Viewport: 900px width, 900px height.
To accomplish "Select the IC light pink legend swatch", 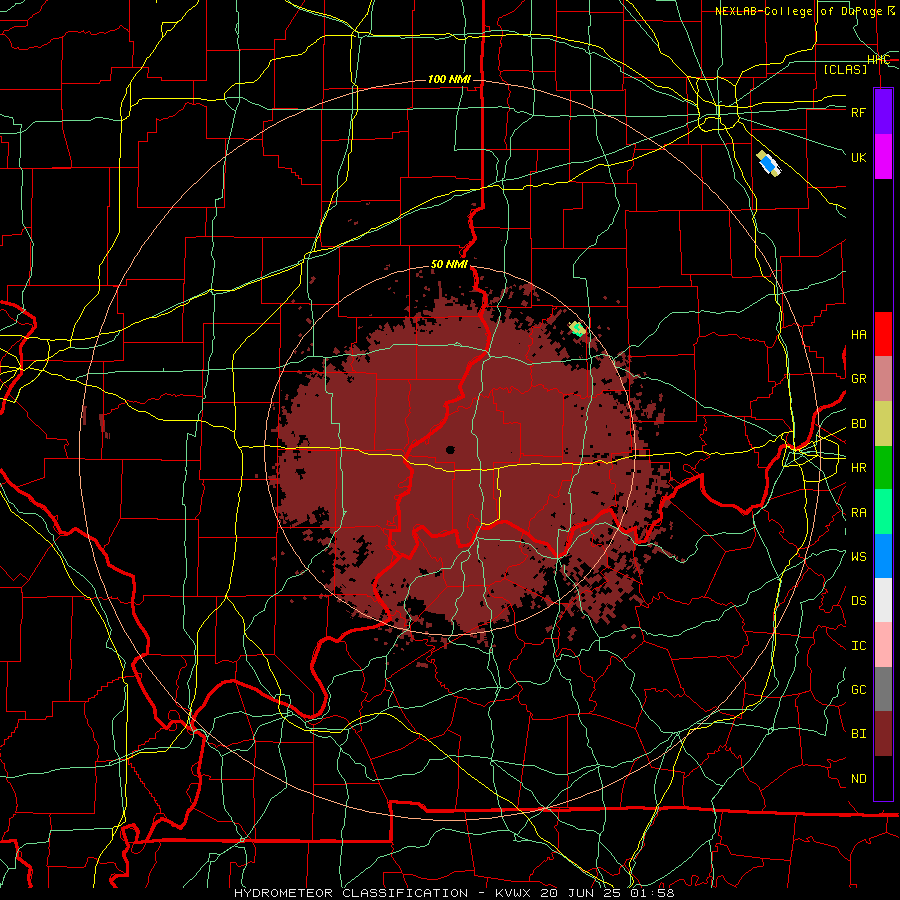I will (883, 645).
